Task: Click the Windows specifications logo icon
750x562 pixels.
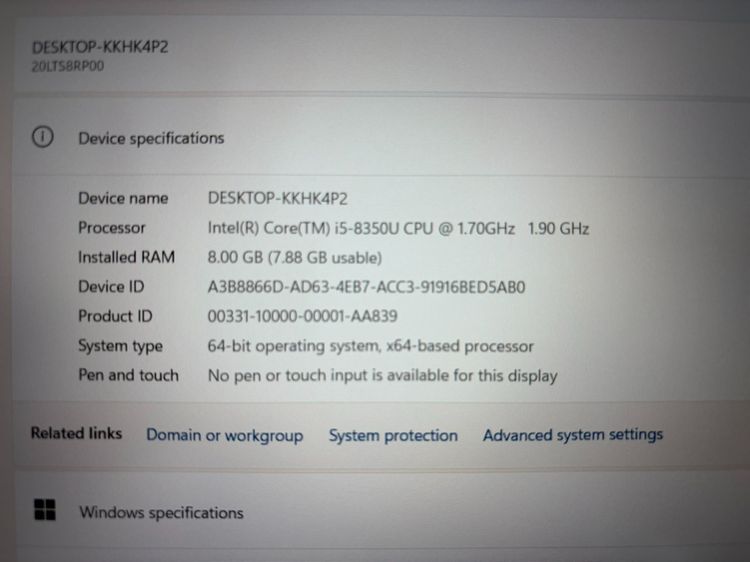Action: (x=45, y=509)
